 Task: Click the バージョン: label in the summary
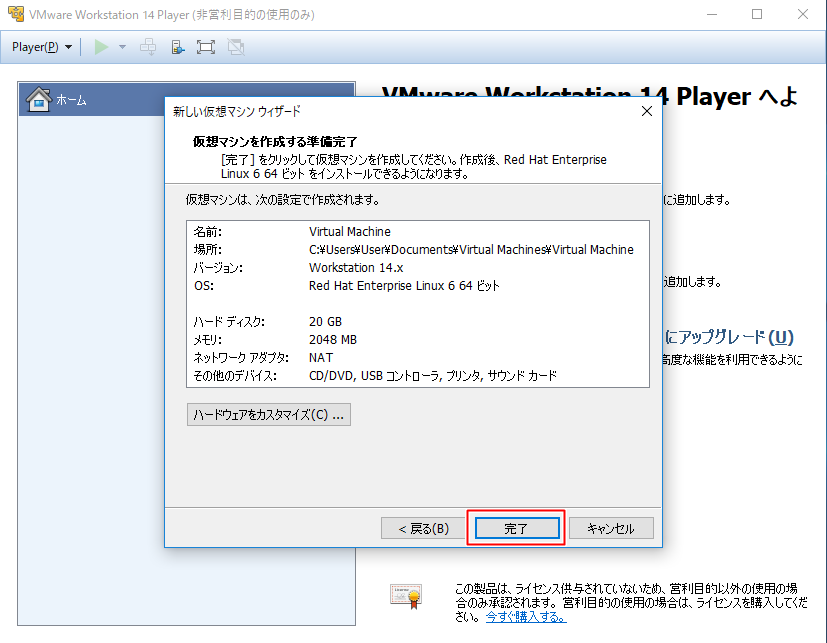[218, 267]
